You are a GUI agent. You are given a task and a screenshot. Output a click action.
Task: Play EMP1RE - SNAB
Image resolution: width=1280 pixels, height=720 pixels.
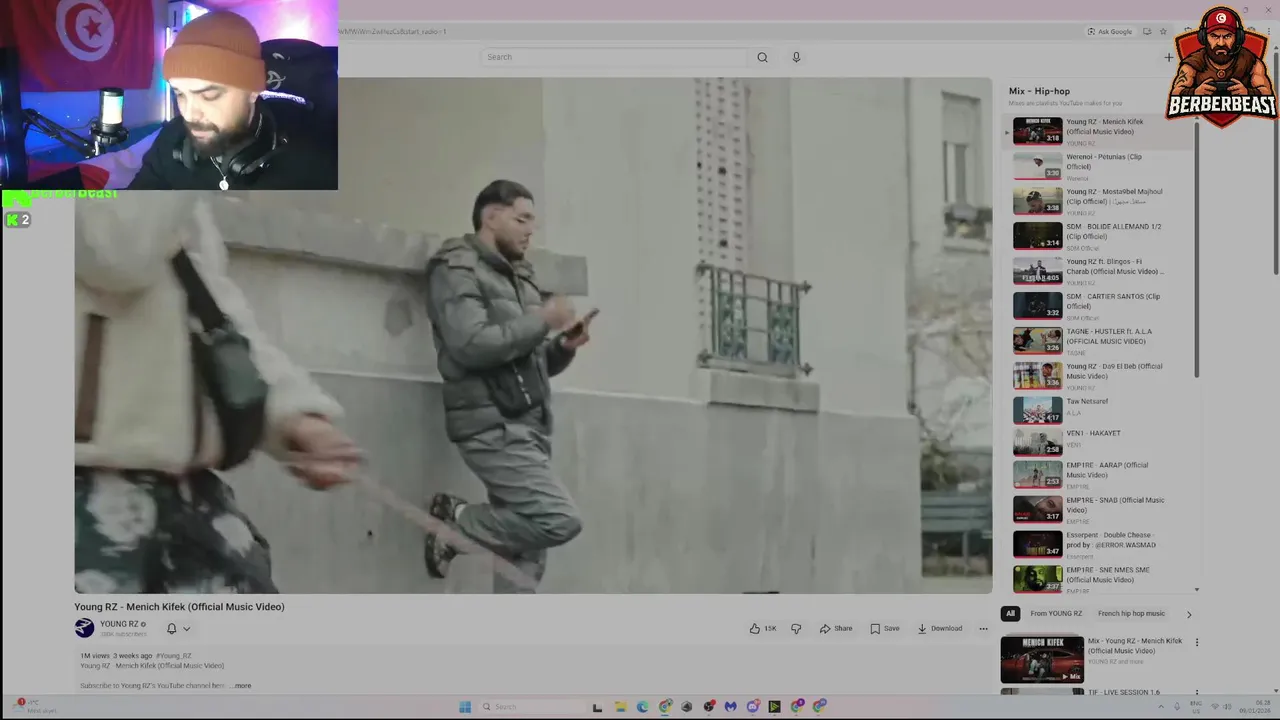(1100, 510)
